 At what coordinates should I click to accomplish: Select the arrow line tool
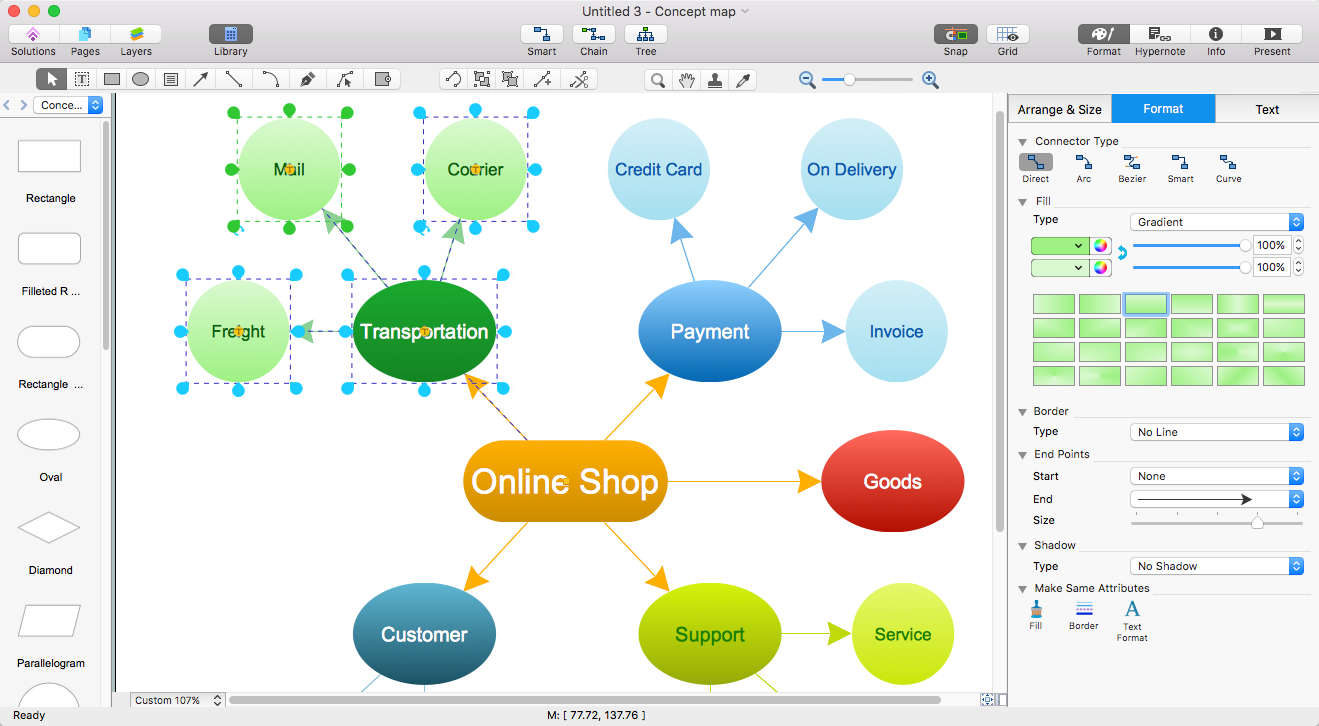pyautogui.click(x=201, y=79)
